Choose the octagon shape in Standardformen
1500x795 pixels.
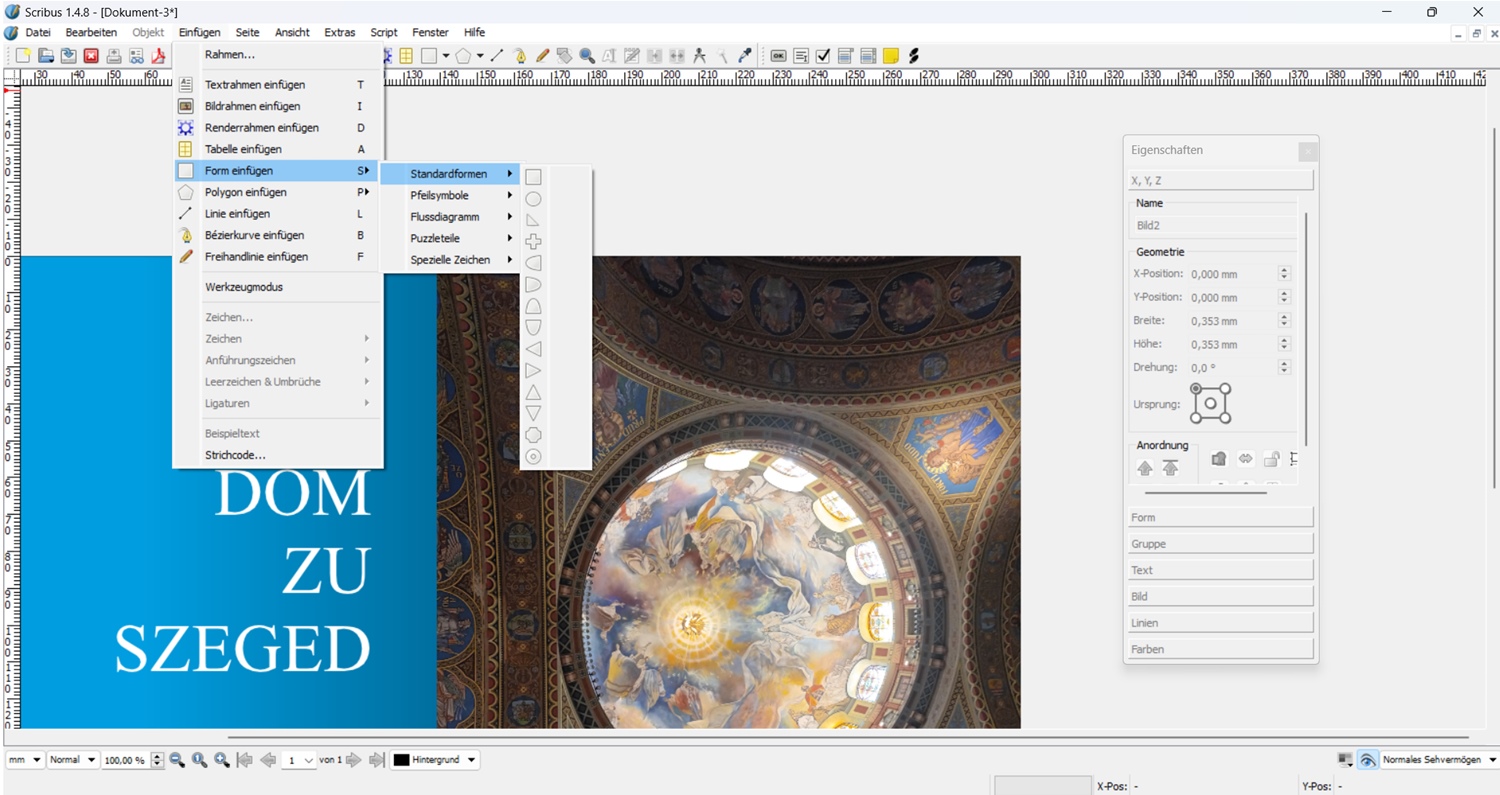pyautogui.click(x=533, y=435)
